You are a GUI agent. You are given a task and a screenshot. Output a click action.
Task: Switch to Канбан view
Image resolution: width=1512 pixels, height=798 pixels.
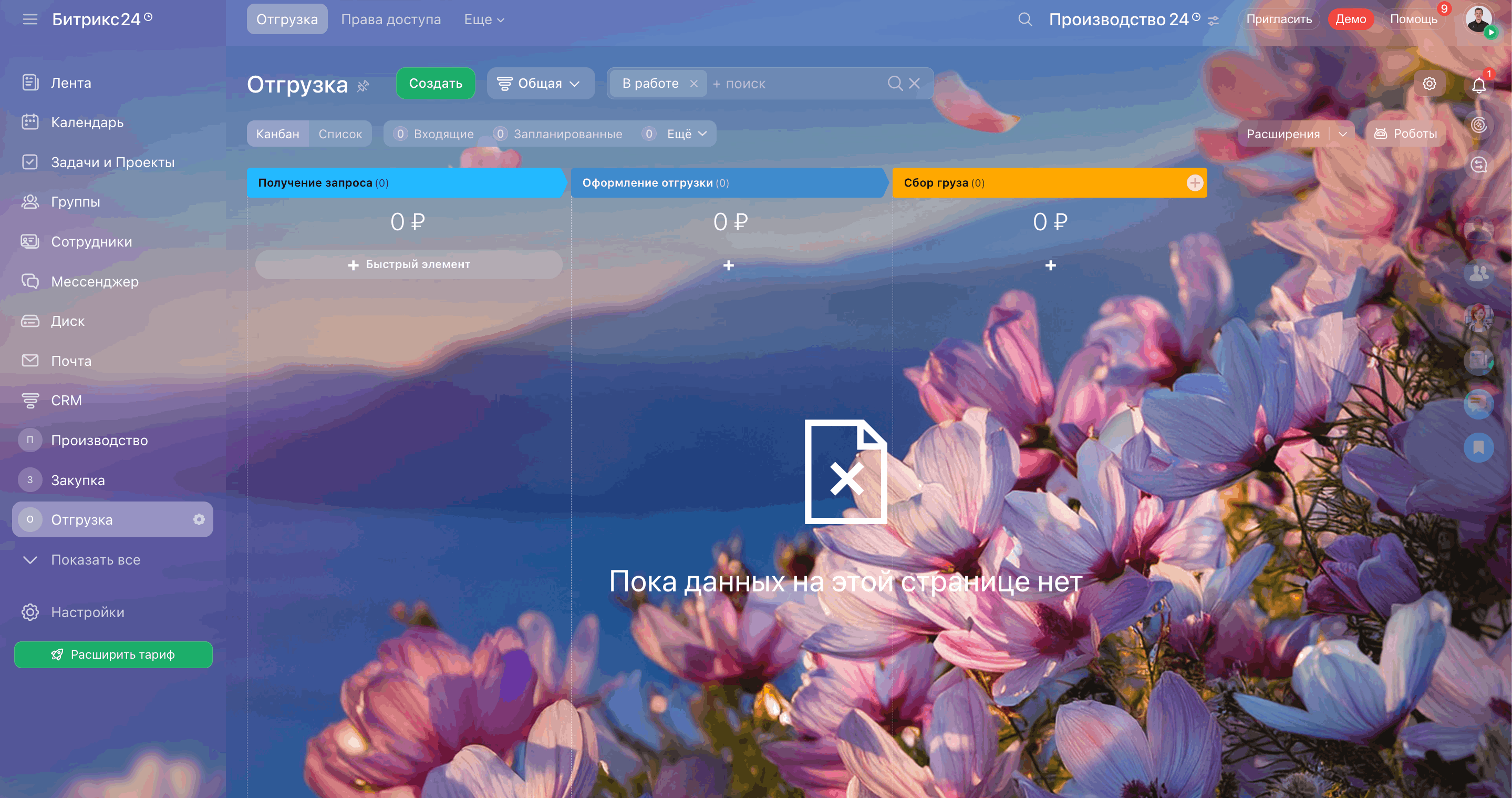pos(277,134)
